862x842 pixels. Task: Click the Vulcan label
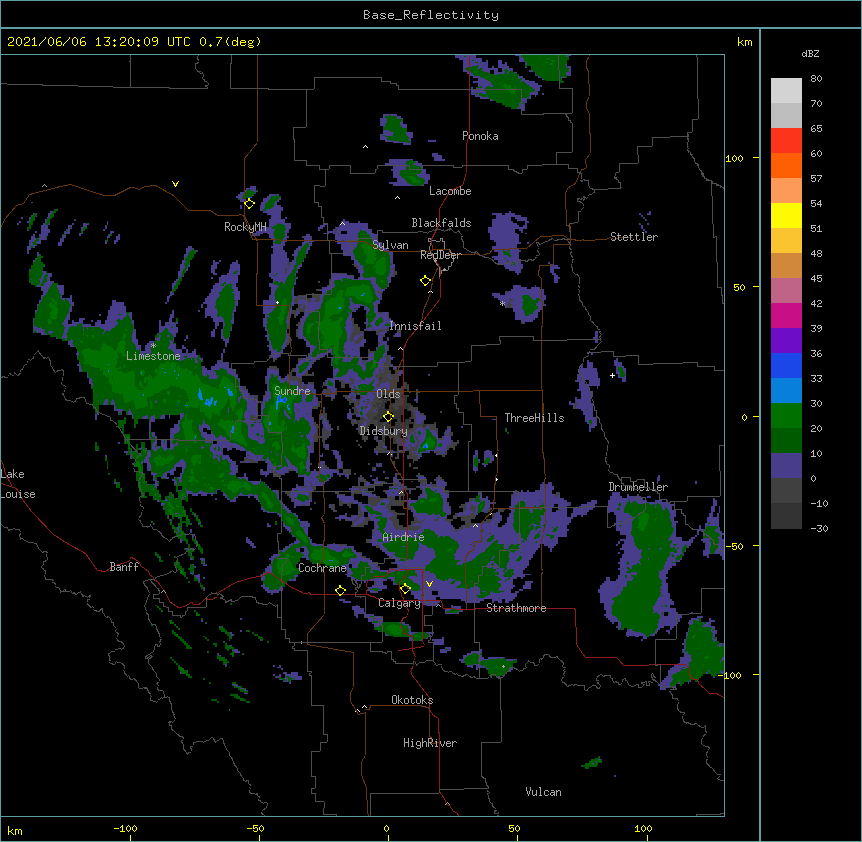[543, 792]
